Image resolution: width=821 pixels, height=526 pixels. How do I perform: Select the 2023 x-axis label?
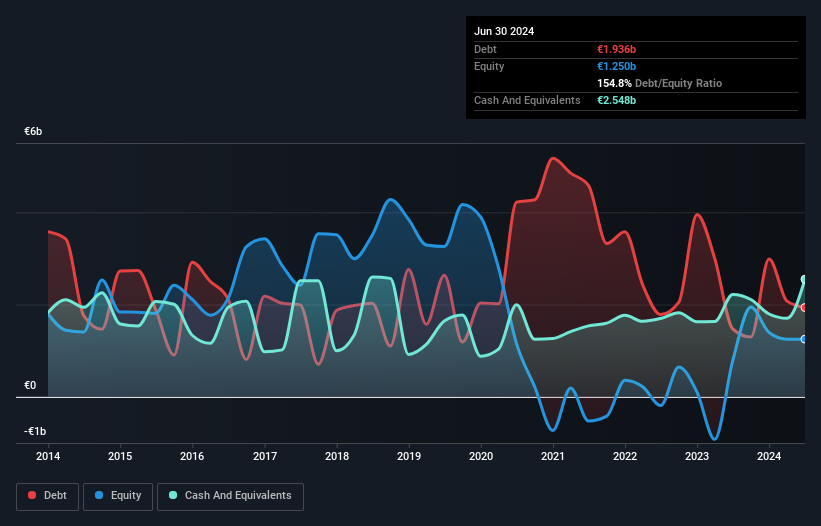(697, 456)
